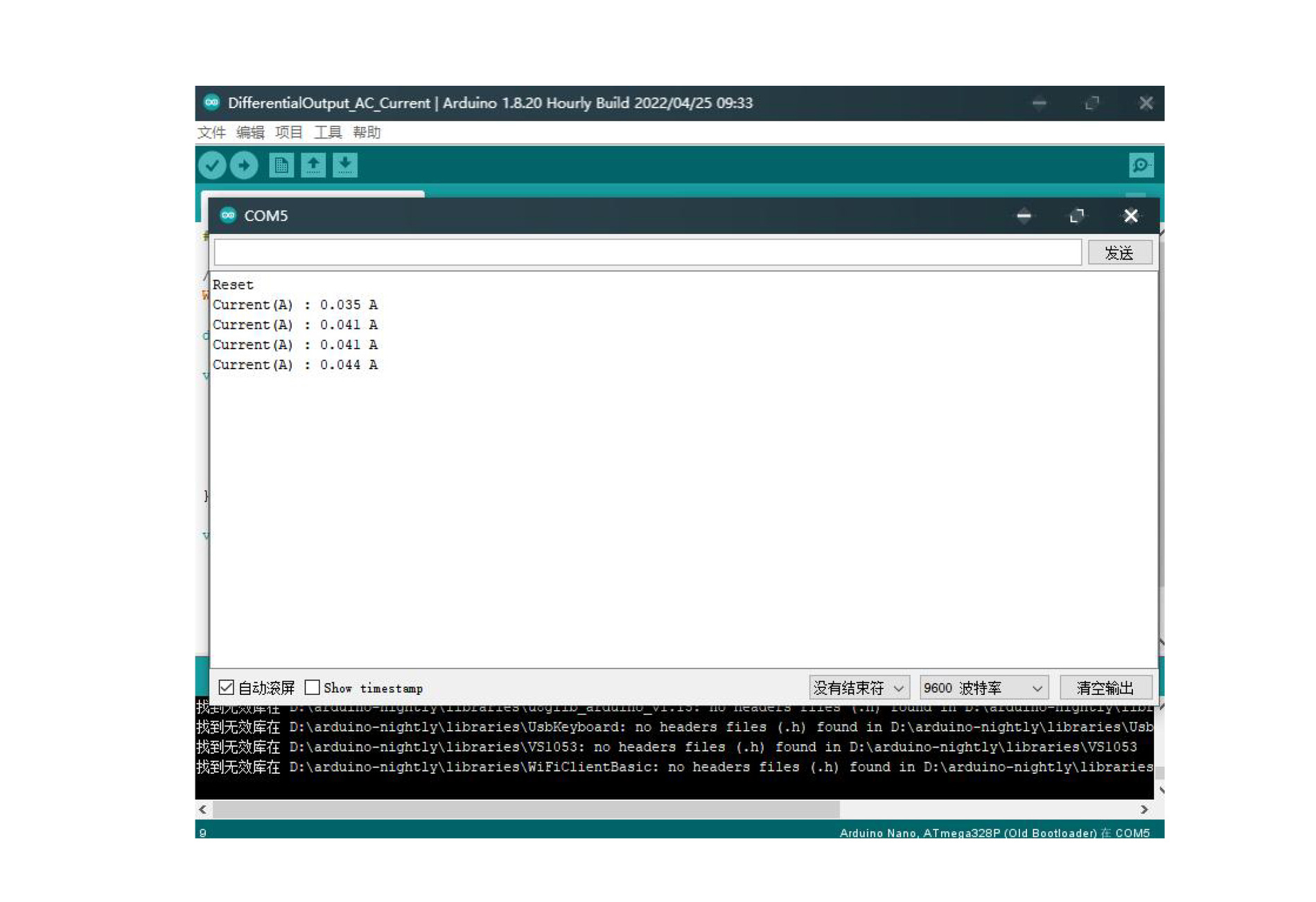The width and height of the screenshot is (1316, 902).
Task: Maximize the COM5 serial monitor window
Action: tap(1076, 215)
